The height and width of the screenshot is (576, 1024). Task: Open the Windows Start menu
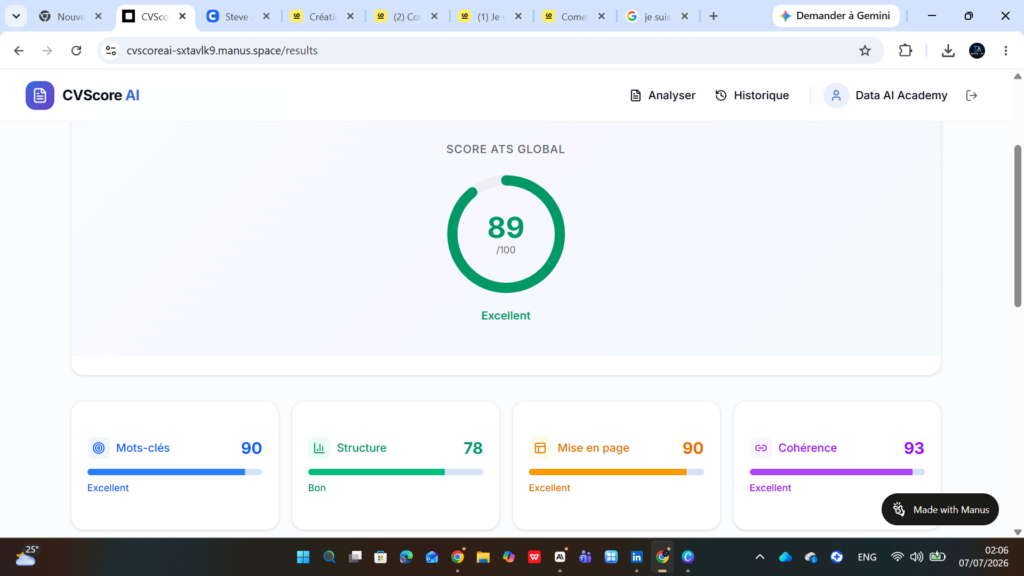(303, 556)
